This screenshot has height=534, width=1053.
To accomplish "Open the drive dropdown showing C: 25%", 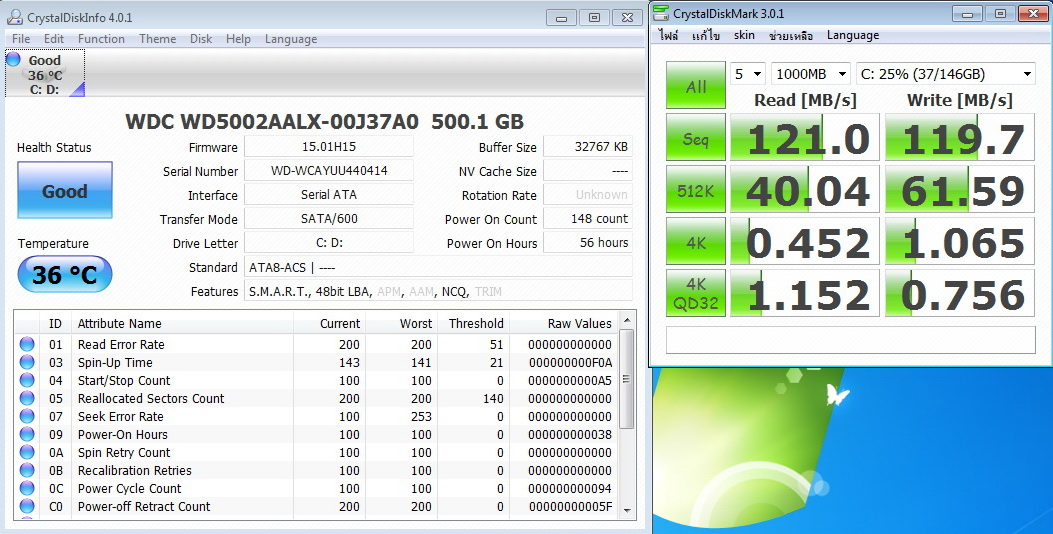I will click(946, 74).
